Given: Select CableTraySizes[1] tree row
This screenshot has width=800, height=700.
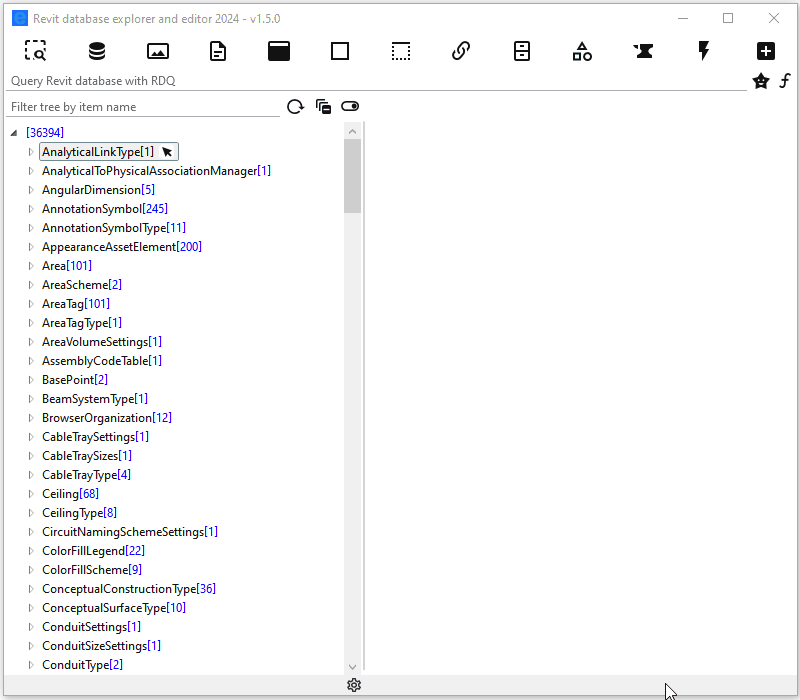Looking at the screenshot, I should (87, 456).
